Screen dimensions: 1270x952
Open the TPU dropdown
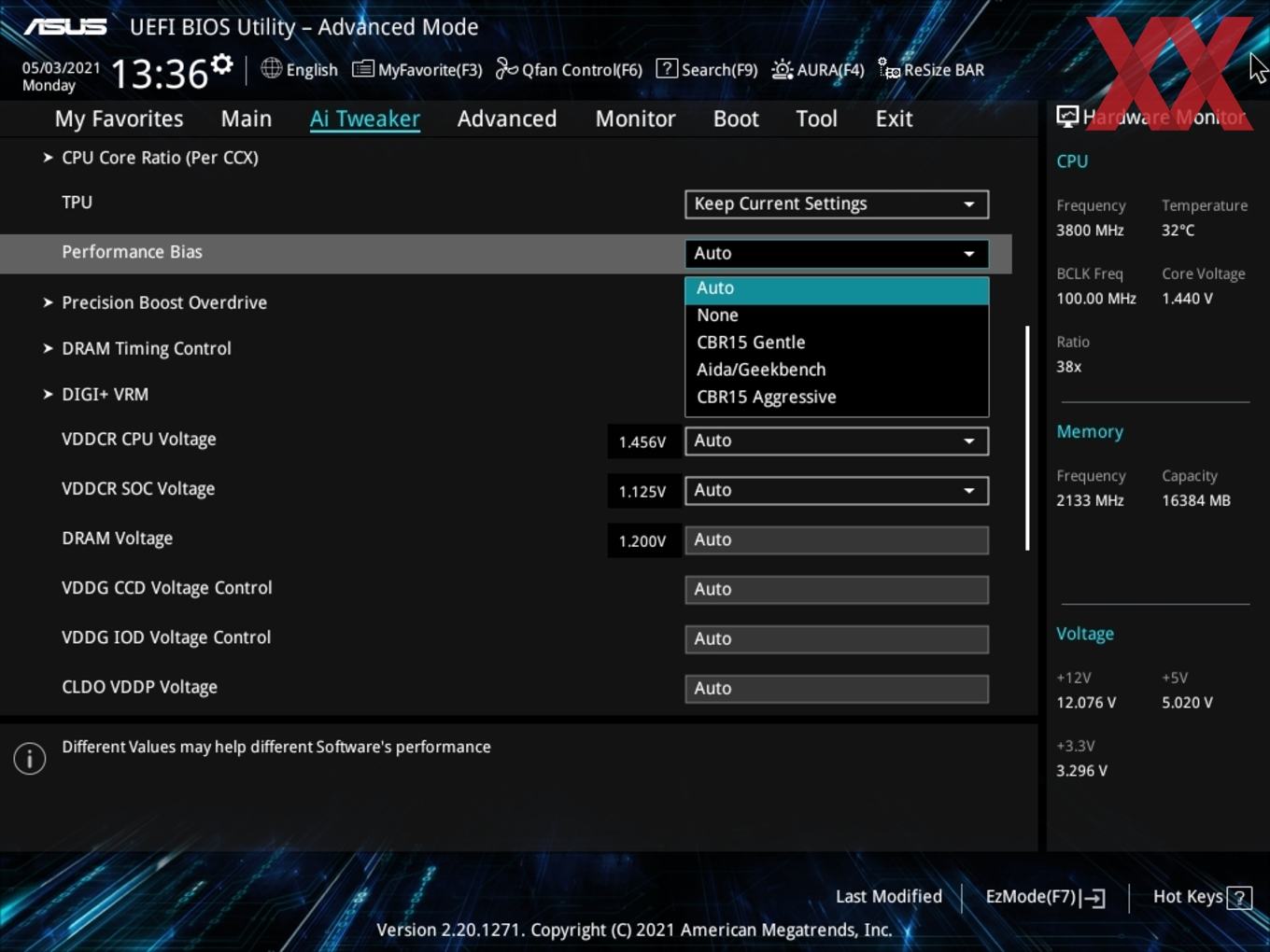tap(837, 204)
